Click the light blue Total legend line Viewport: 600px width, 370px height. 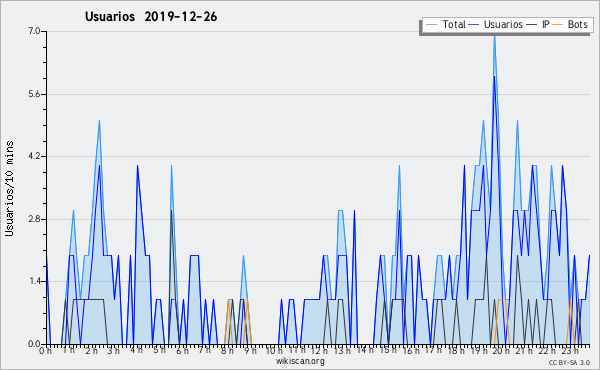coord(431,25)
